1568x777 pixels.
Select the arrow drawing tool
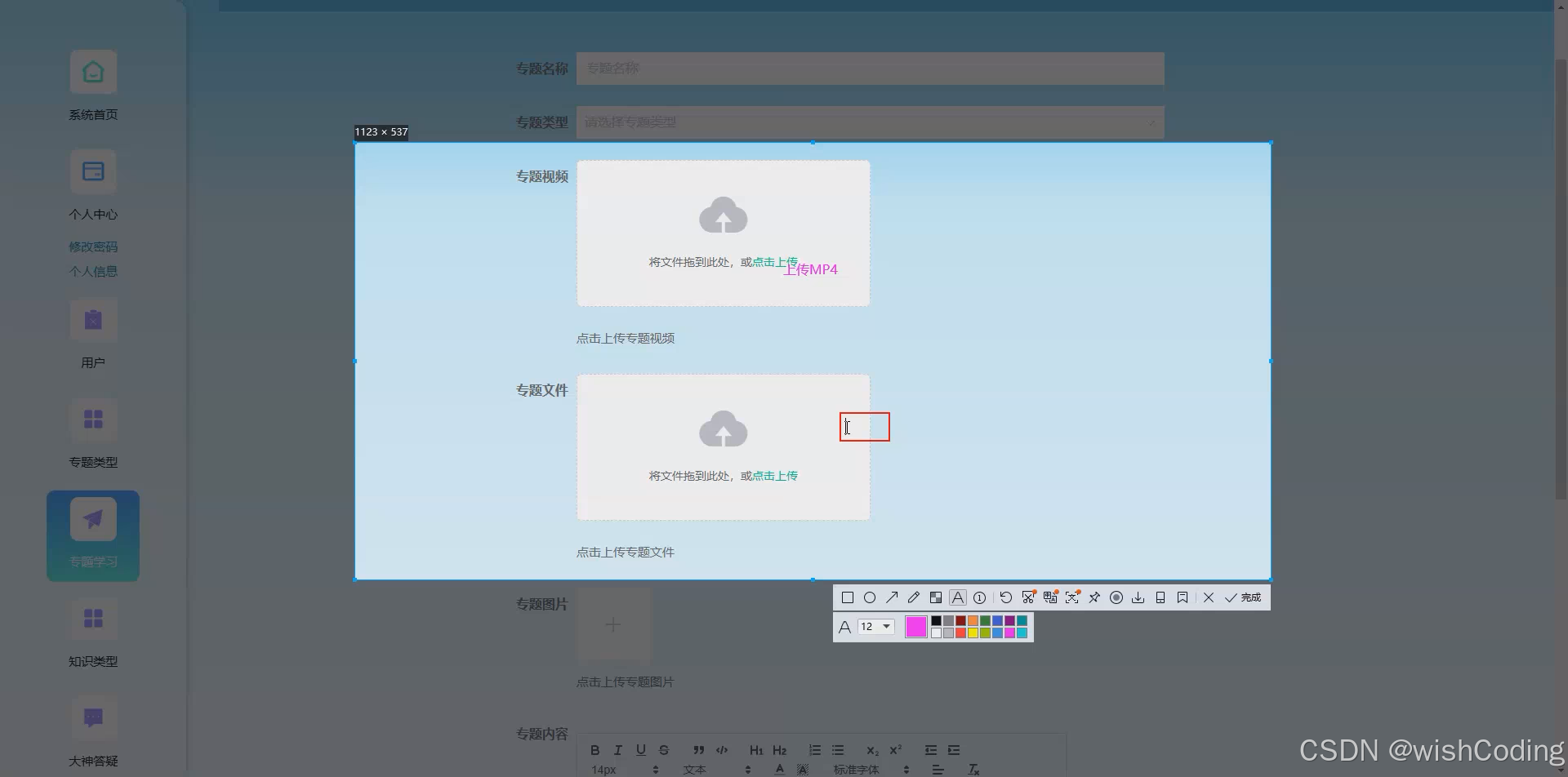click(x=892, y=597)
